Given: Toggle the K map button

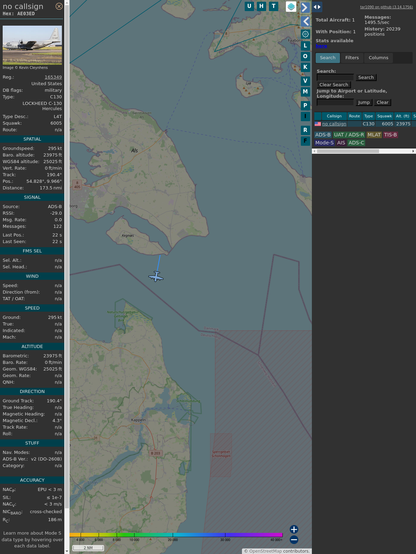Looking at the screenshot, I should 305,67.
